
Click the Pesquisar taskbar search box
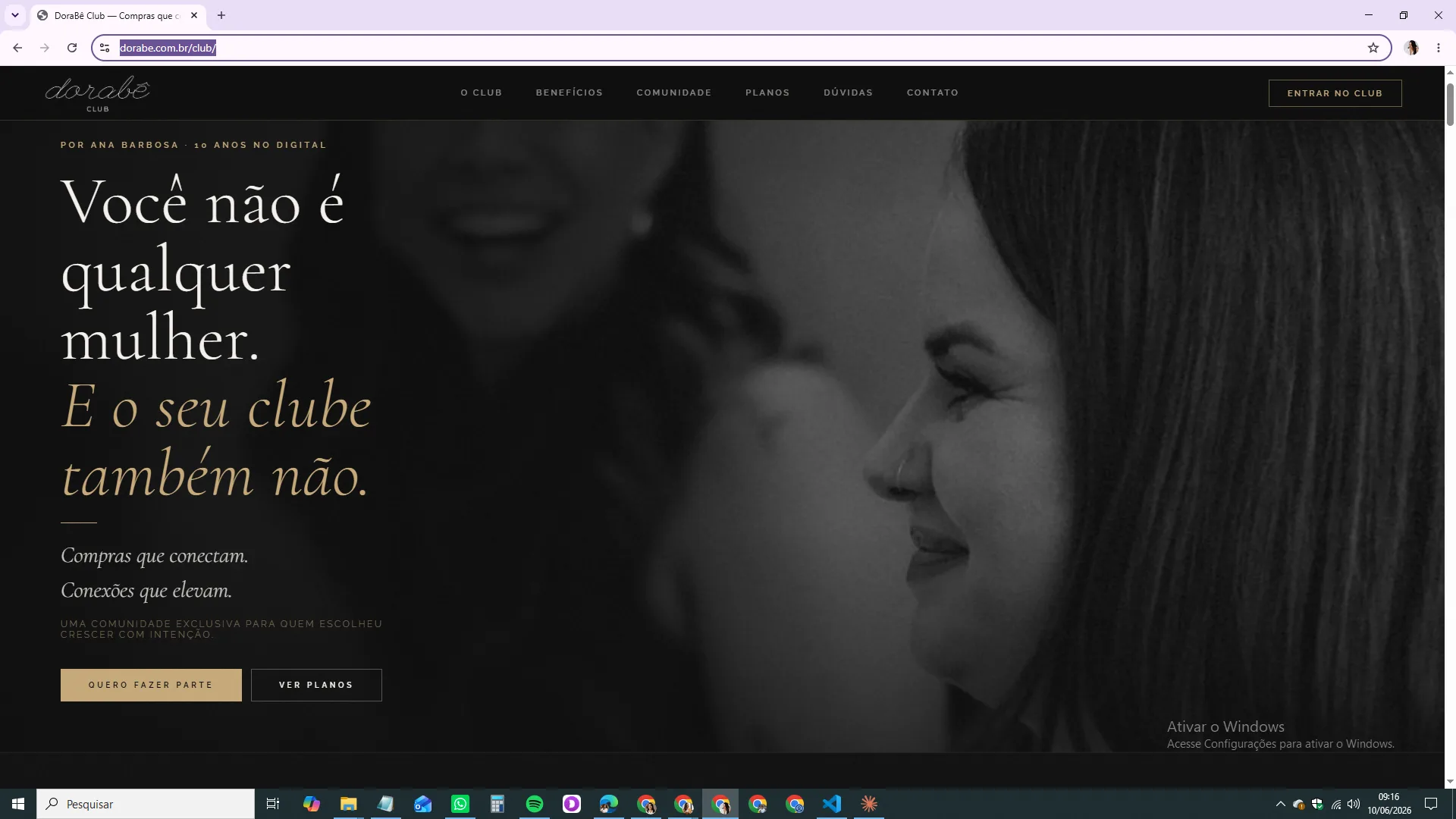[x=146, y=804]
